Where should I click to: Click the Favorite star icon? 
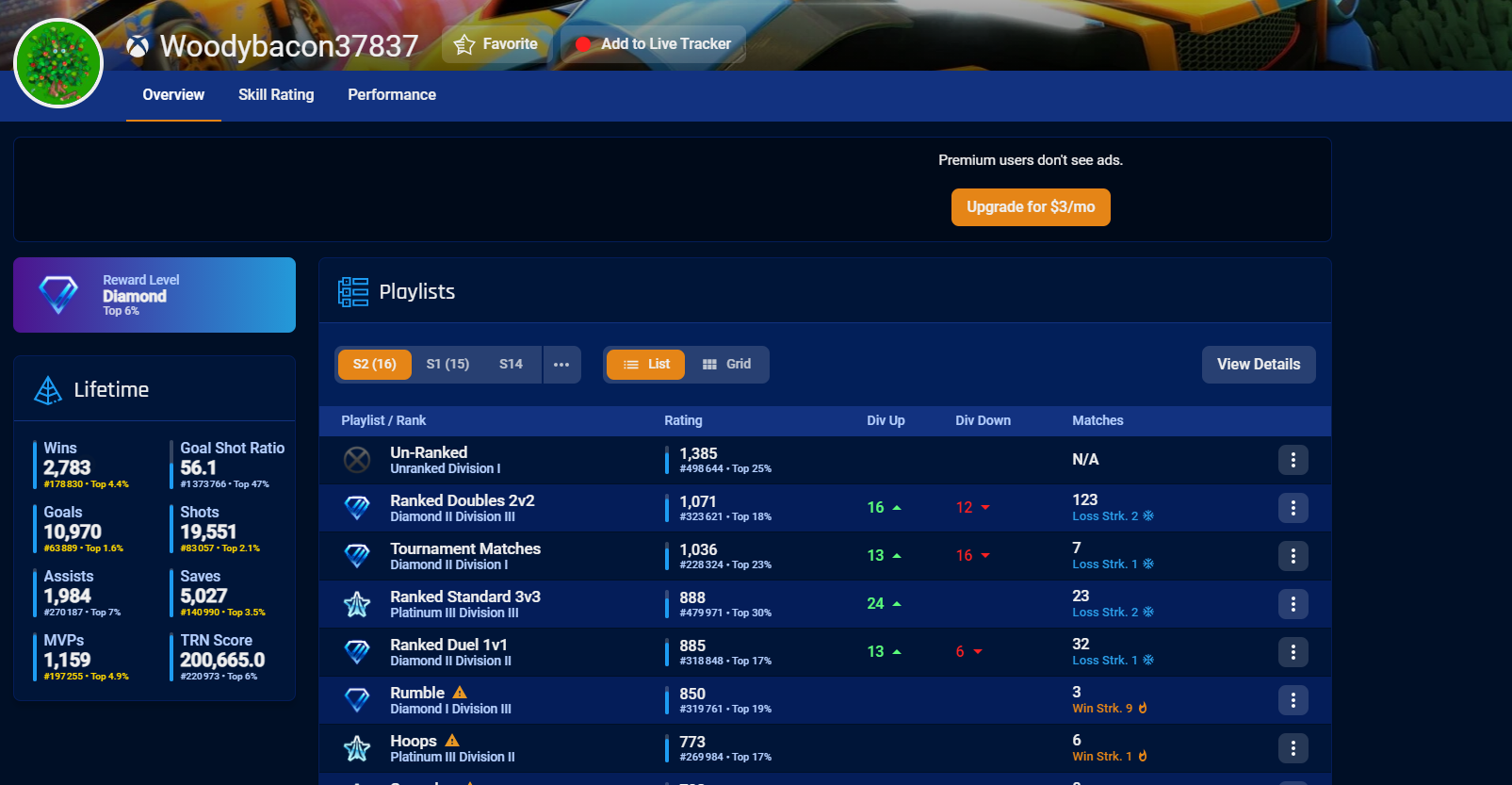[x=464, y=44]
